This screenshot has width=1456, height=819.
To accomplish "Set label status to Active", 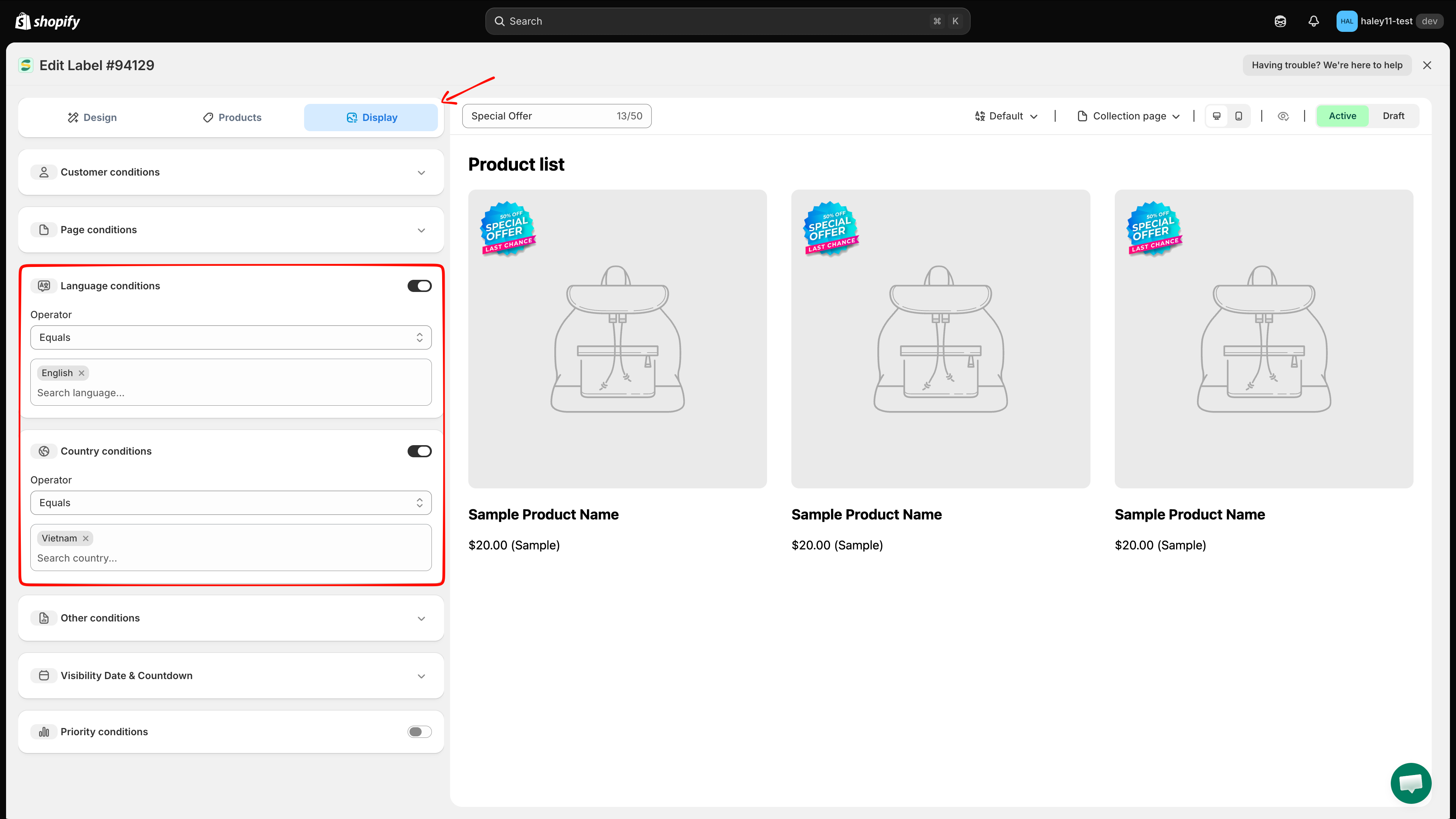I will pos(1342,116).
